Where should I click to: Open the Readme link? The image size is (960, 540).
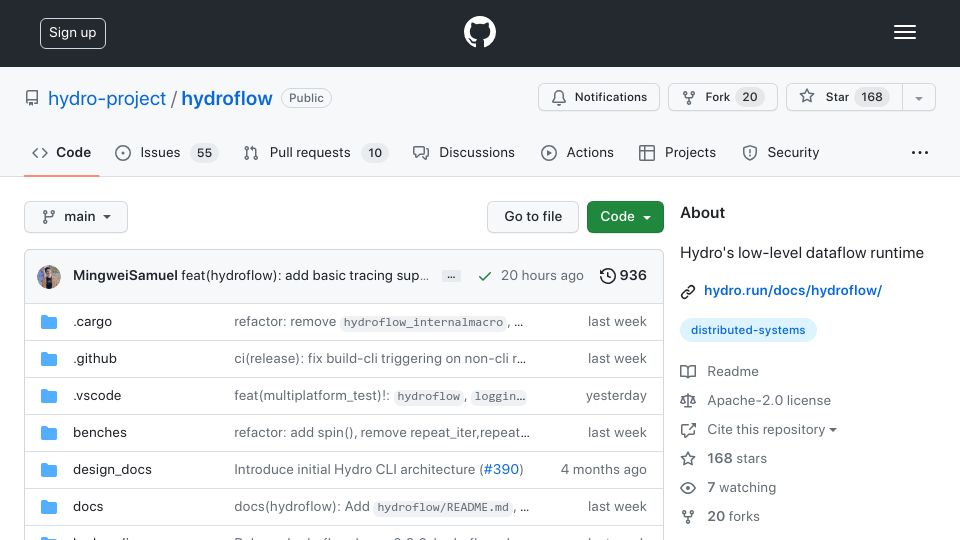click(x=732, y=372)
